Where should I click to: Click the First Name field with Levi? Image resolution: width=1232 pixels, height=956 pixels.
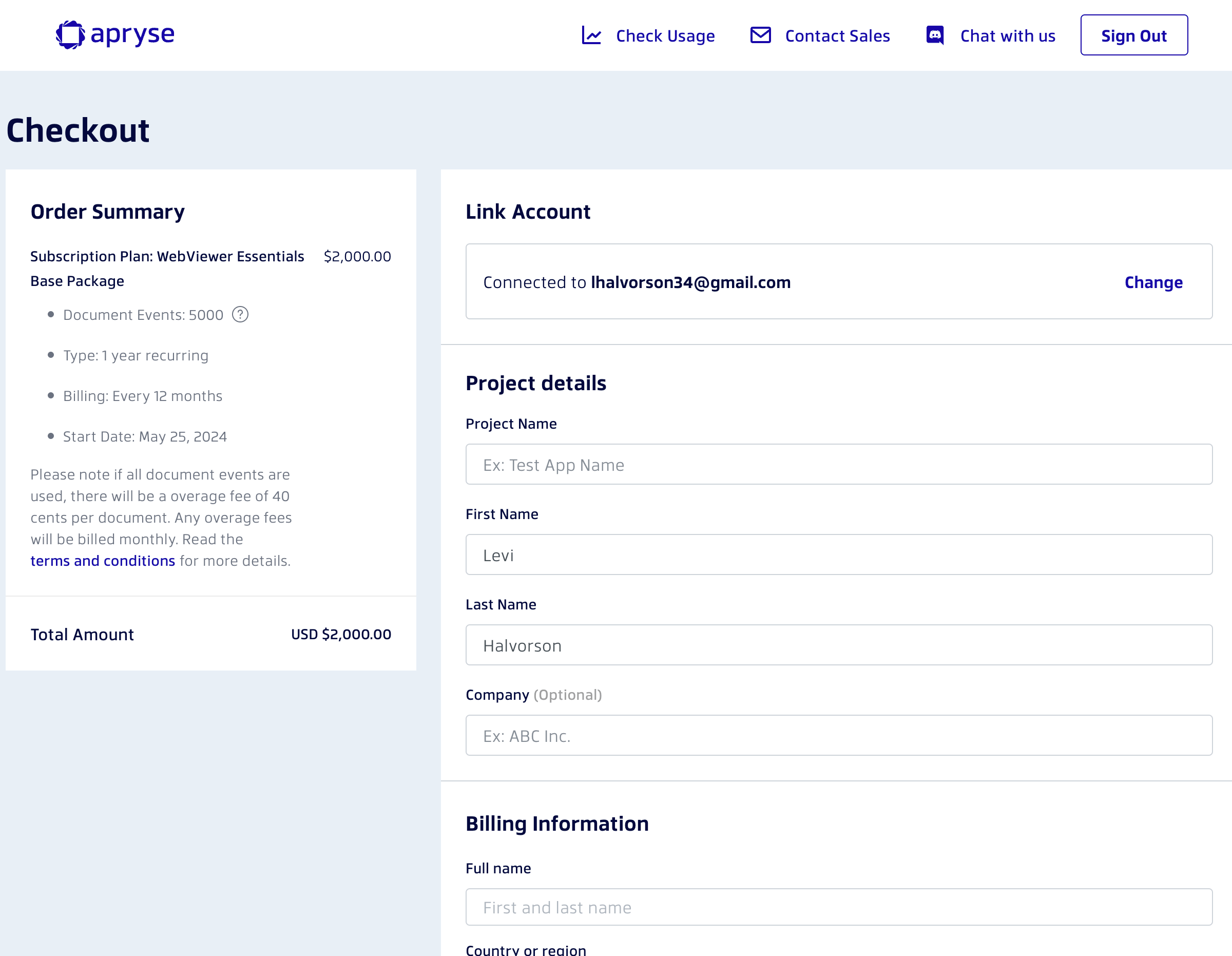point(838,555)
